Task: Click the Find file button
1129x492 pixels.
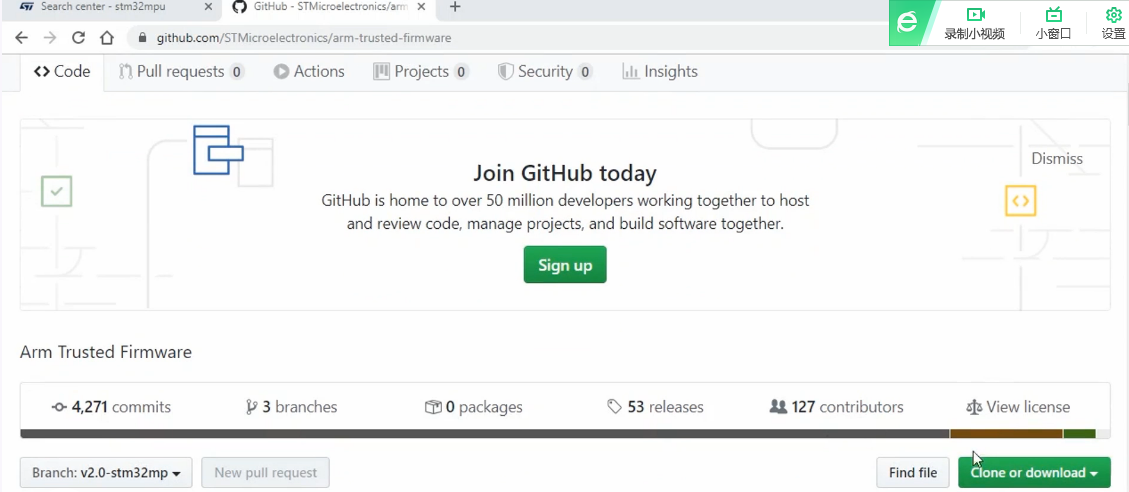Action: (x=913, y=473)
